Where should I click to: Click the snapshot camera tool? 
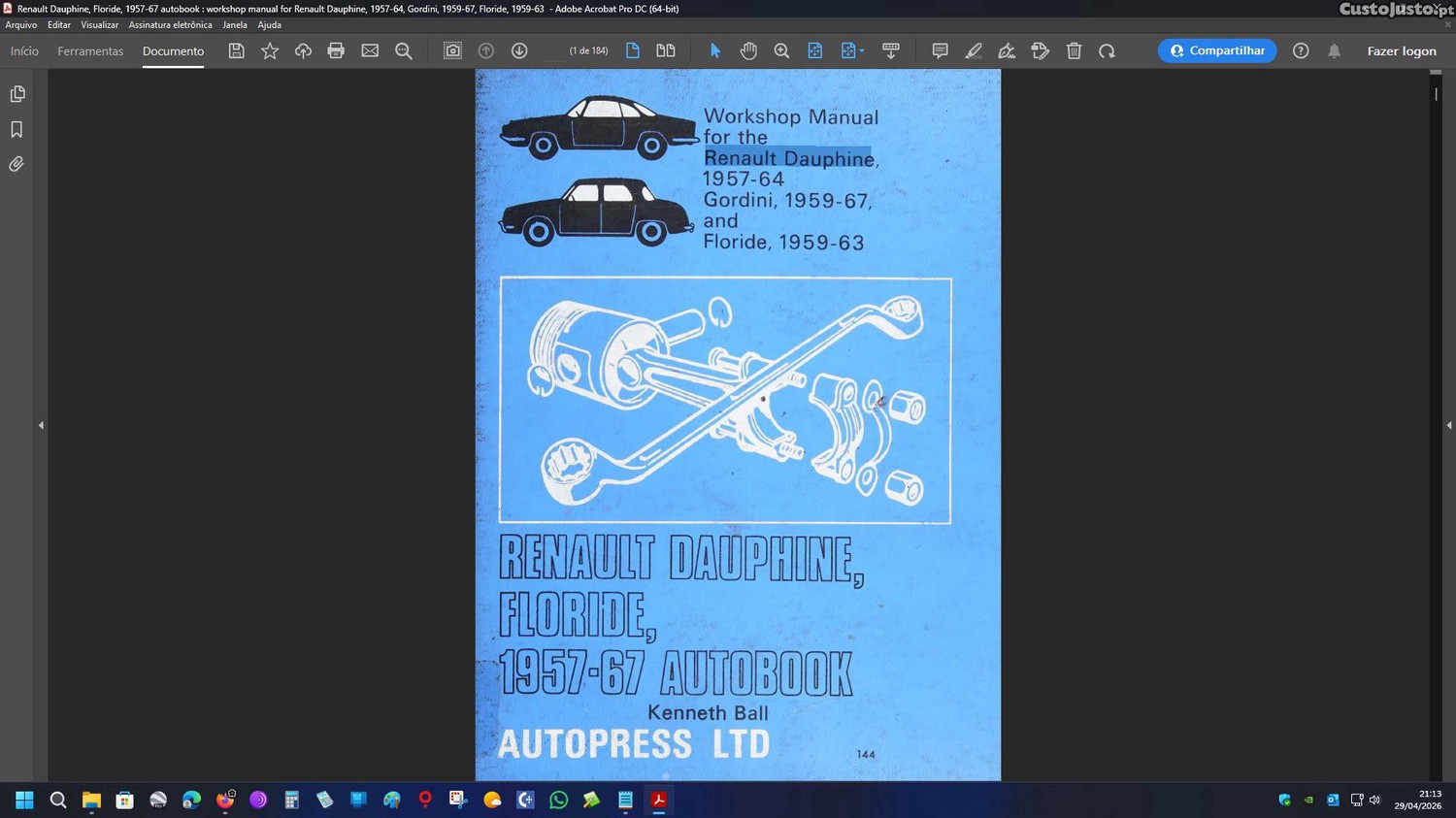[452, 51]
